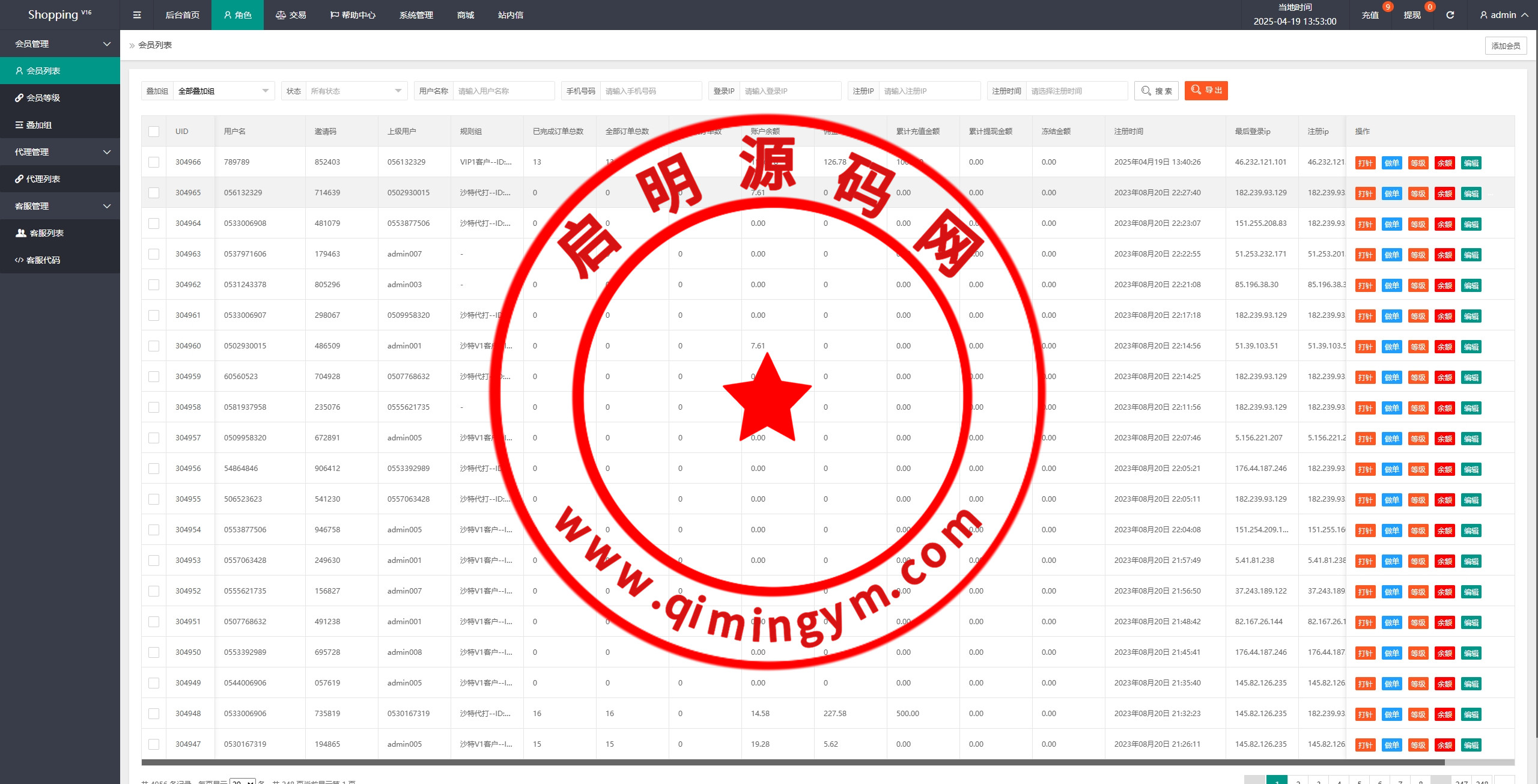1538x784 pixels.
Task: Click the 充值 notification with badge 9
Action: 1370,15
